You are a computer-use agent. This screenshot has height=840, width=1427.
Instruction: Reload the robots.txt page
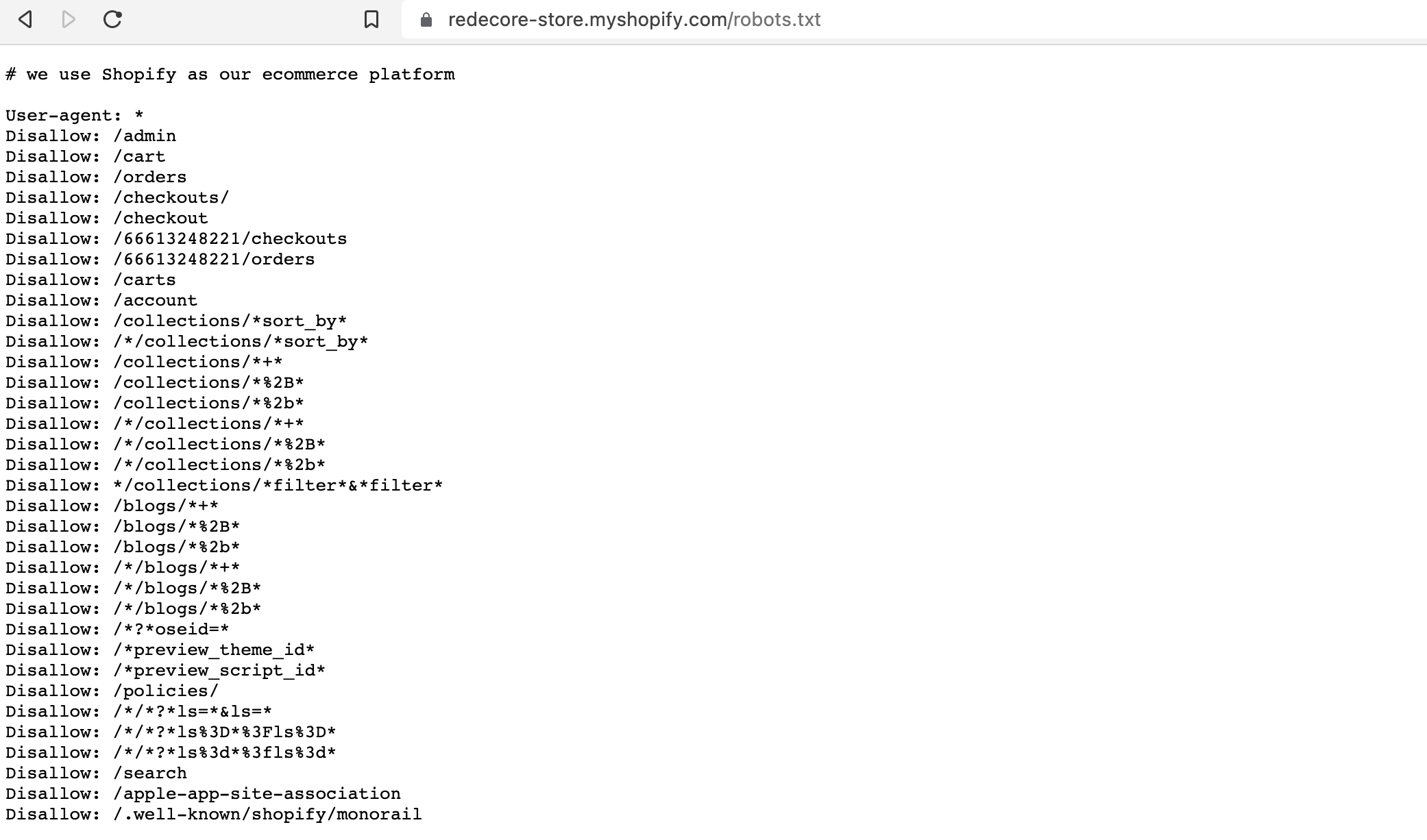112,19
